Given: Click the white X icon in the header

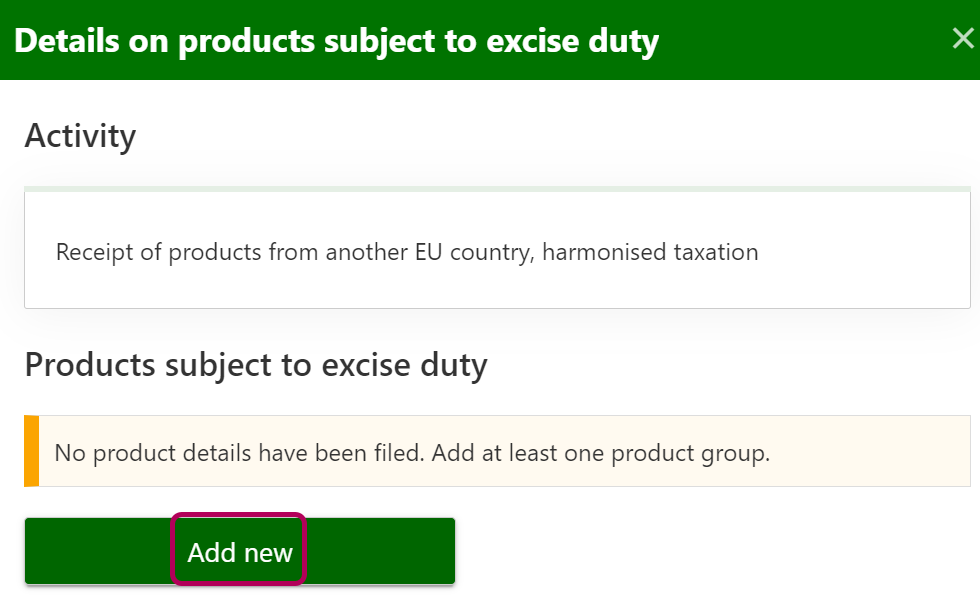Looking at the screenshot, I should click(962, 39).
